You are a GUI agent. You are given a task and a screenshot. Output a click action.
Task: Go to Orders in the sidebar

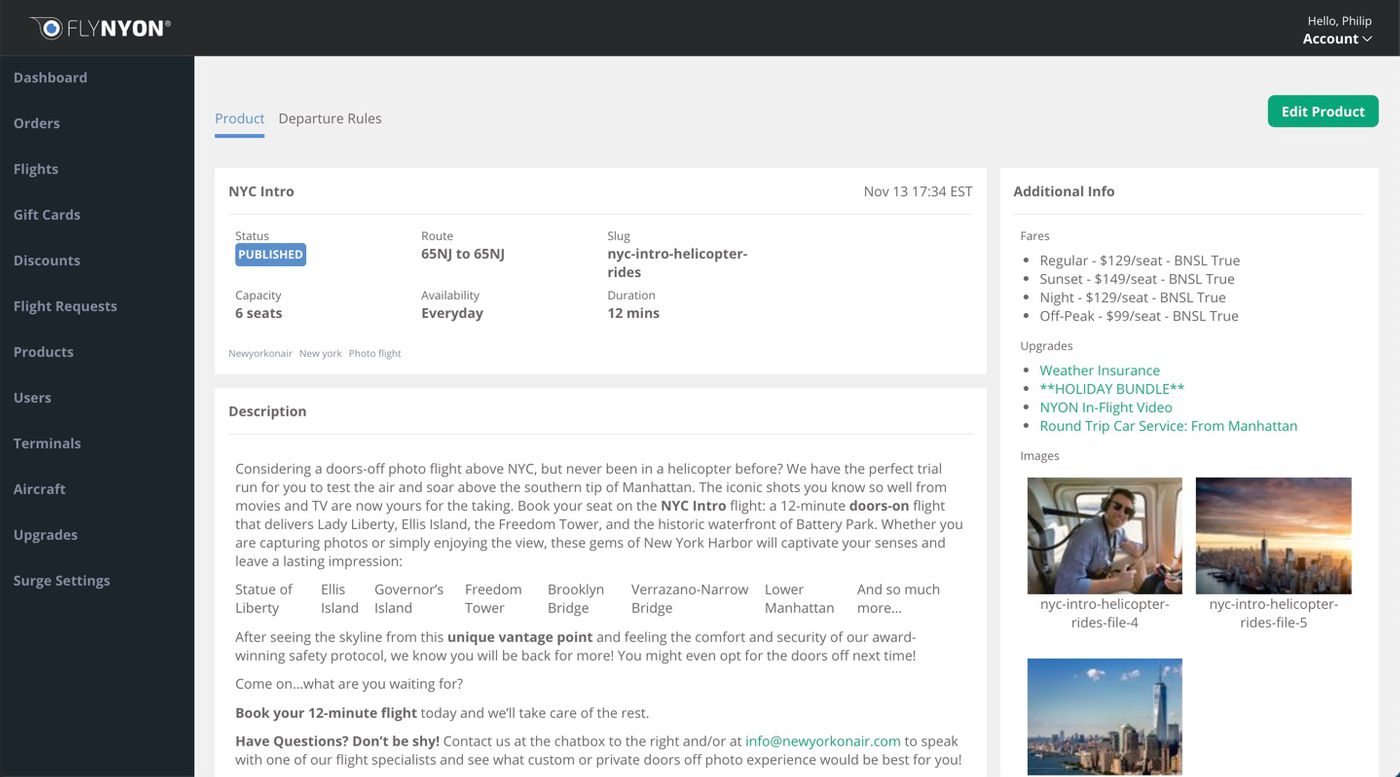(36, 123)
